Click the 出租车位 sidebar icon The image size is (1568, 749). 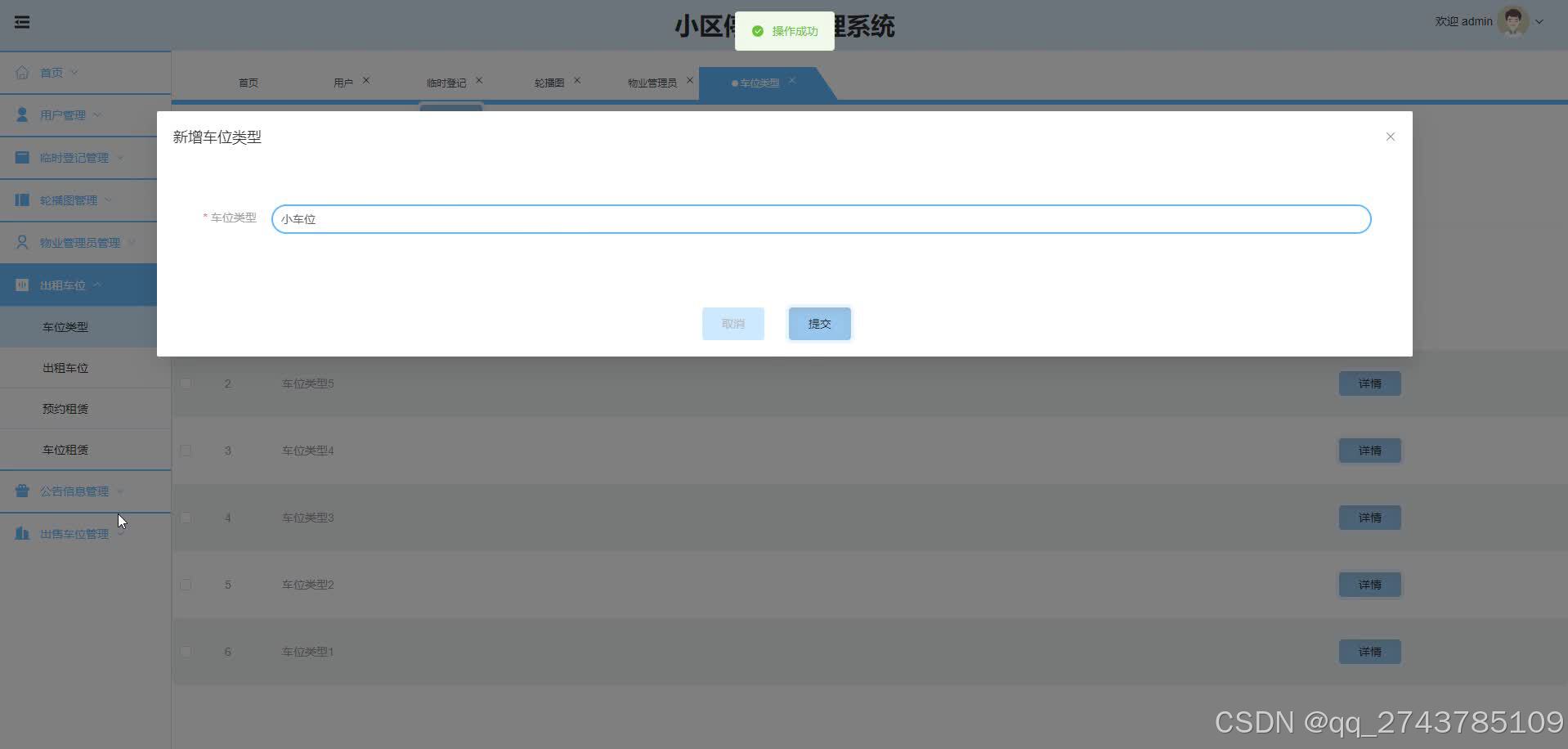22,285
